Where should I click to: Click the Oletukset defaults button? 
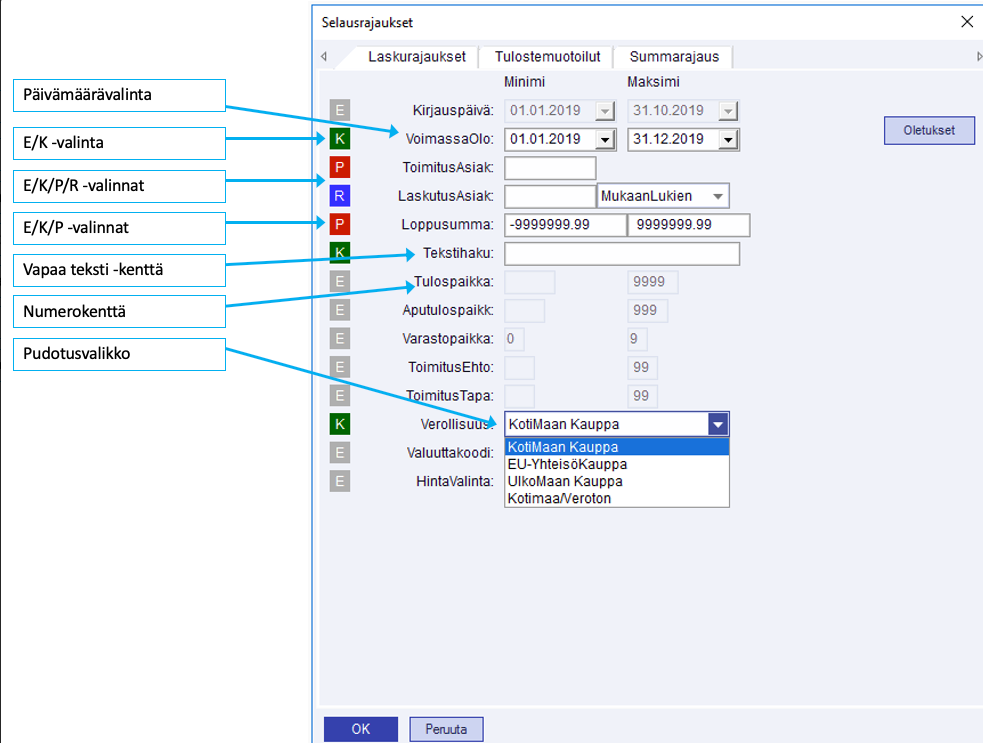click(929, 130)
